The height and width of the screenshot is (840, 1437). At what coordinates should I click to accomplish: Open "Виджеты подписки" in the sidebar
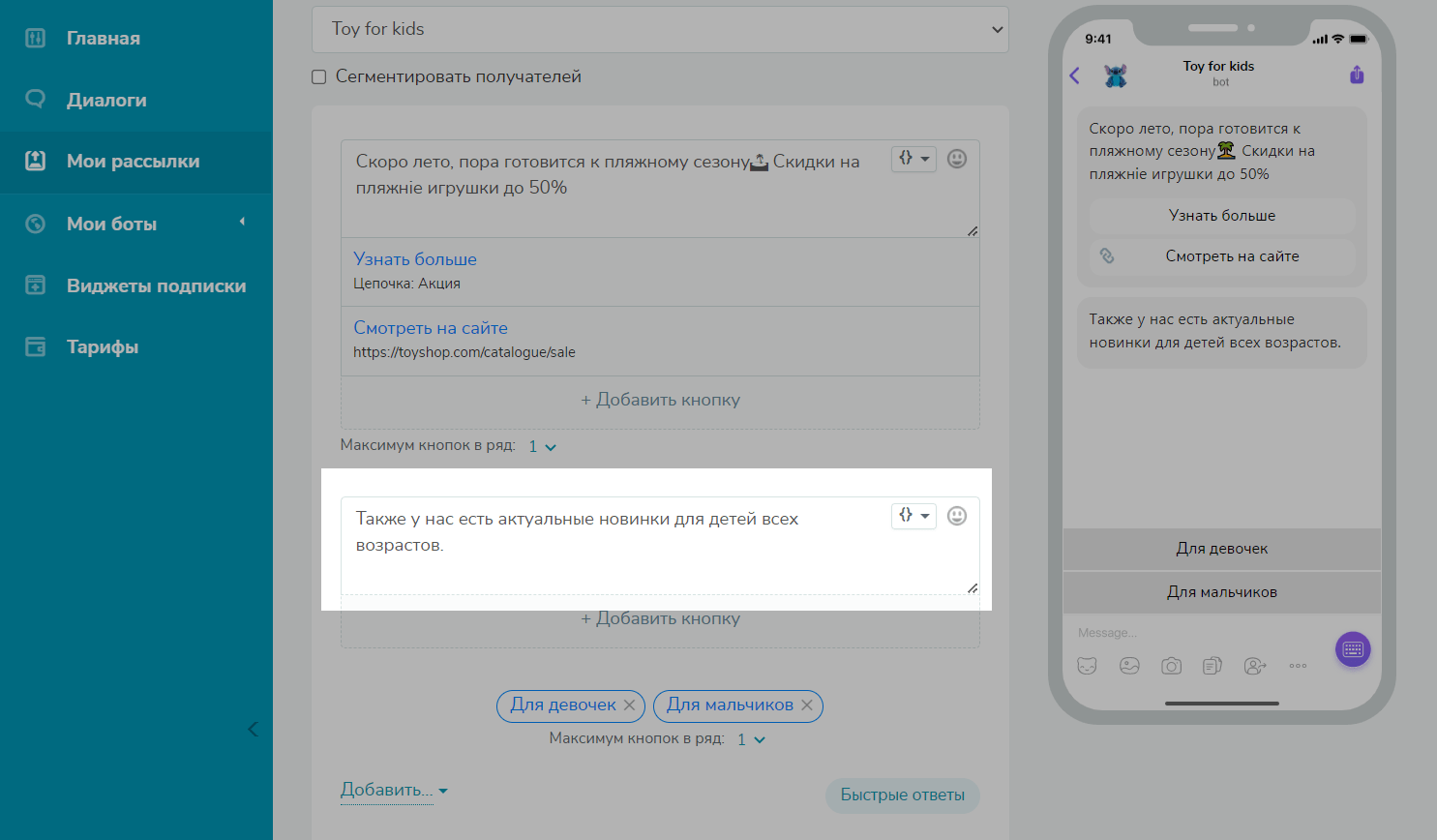point(156,285)
